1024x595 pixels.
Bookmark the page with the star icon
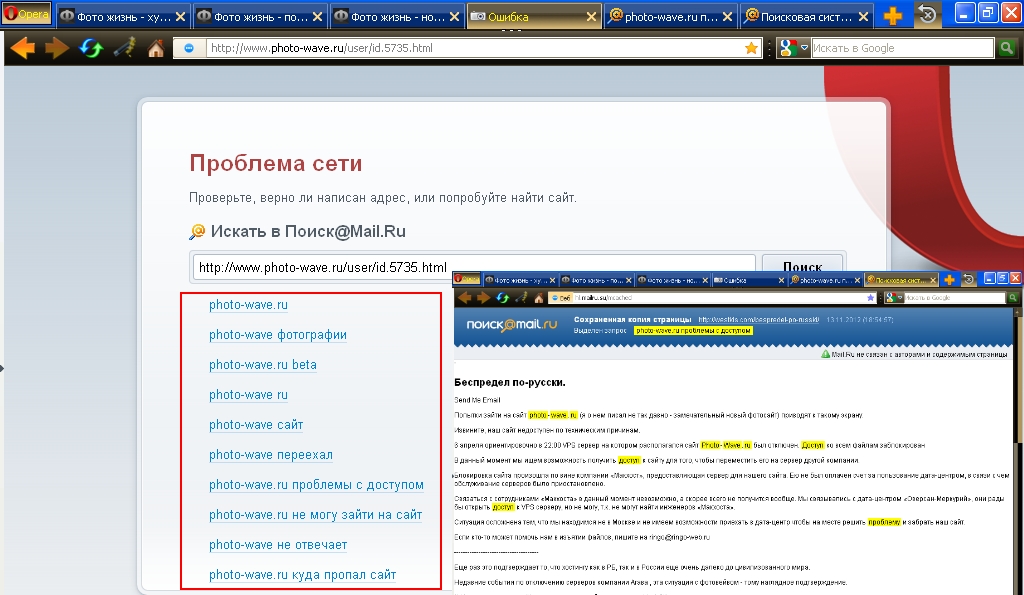click(x=751, y=48)
